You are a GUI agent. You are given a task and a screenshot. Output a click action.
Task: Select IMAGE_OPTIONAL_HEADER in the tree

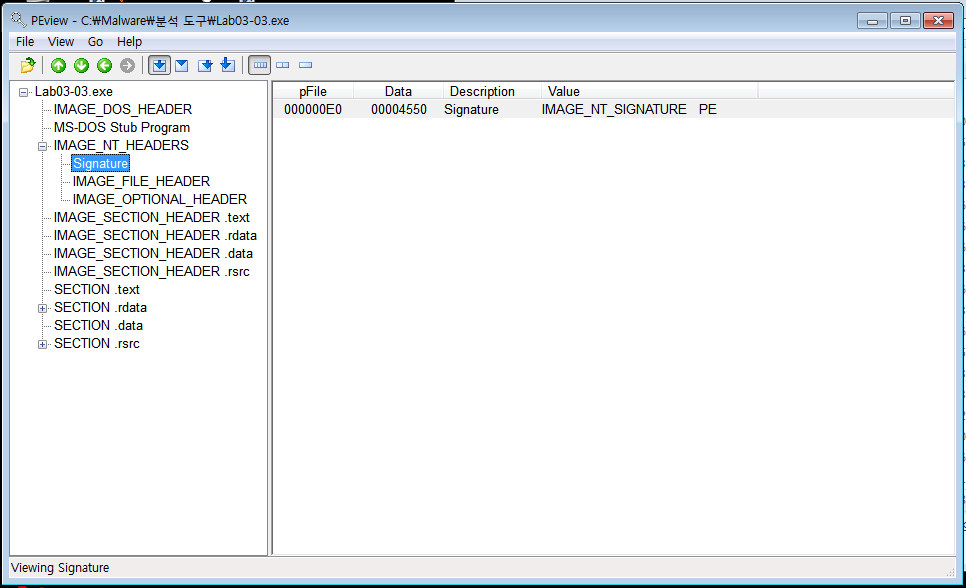point(160,199)
